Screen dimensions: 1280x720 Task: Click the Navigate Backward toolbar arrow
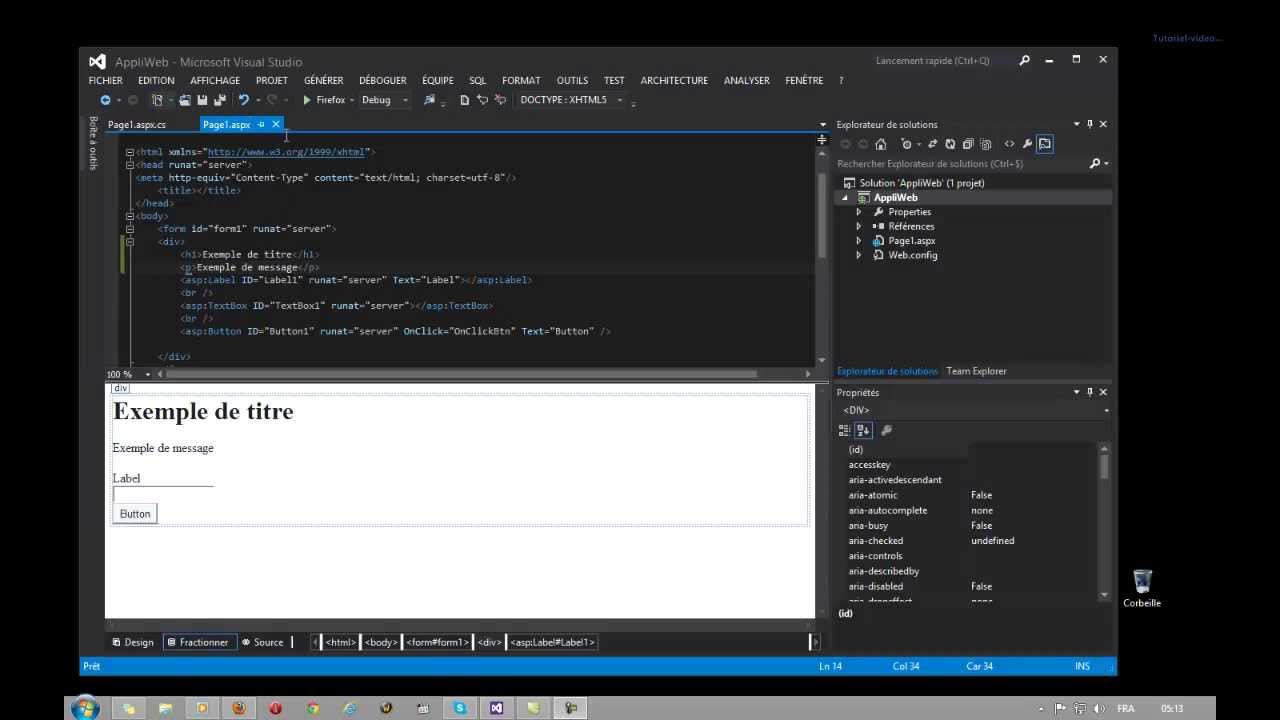[105, 100]
